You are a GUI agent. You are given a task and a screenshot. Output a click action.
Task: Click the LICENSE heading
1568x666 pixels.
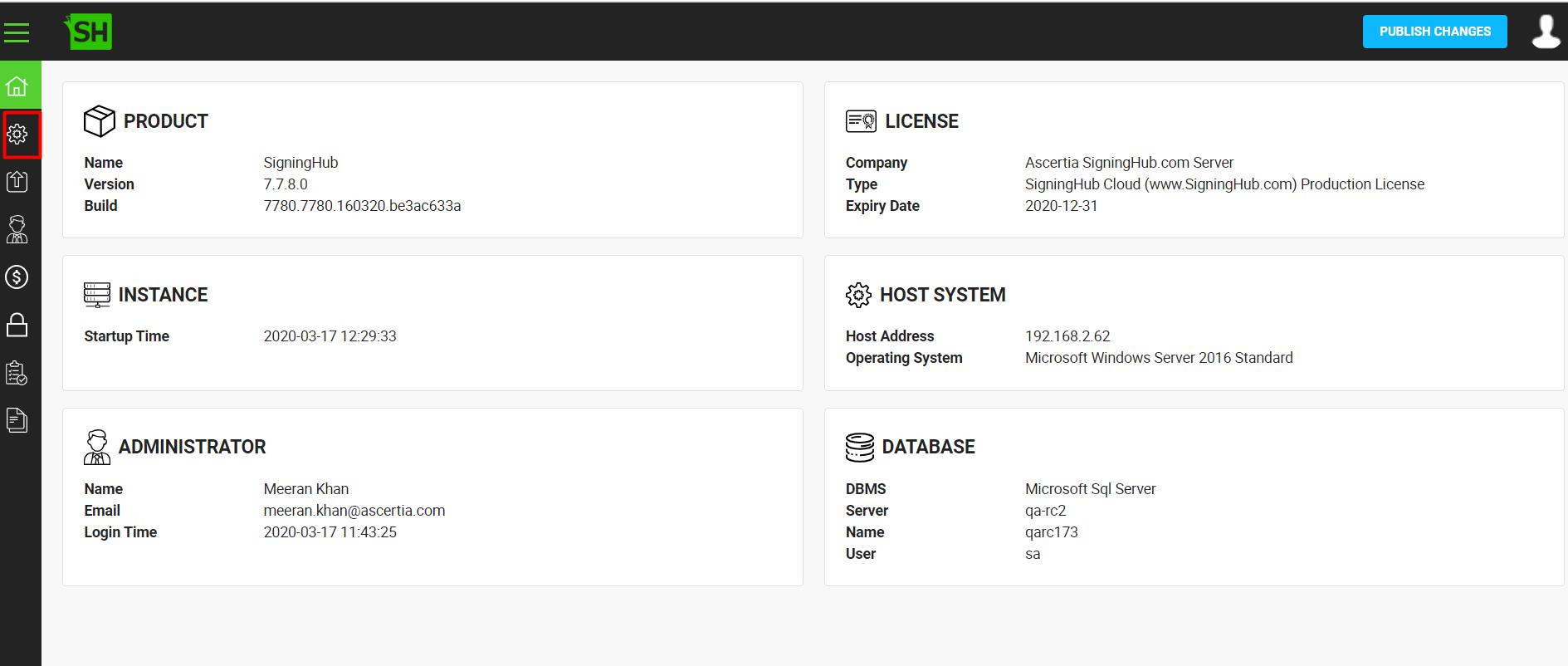[921, 121]
